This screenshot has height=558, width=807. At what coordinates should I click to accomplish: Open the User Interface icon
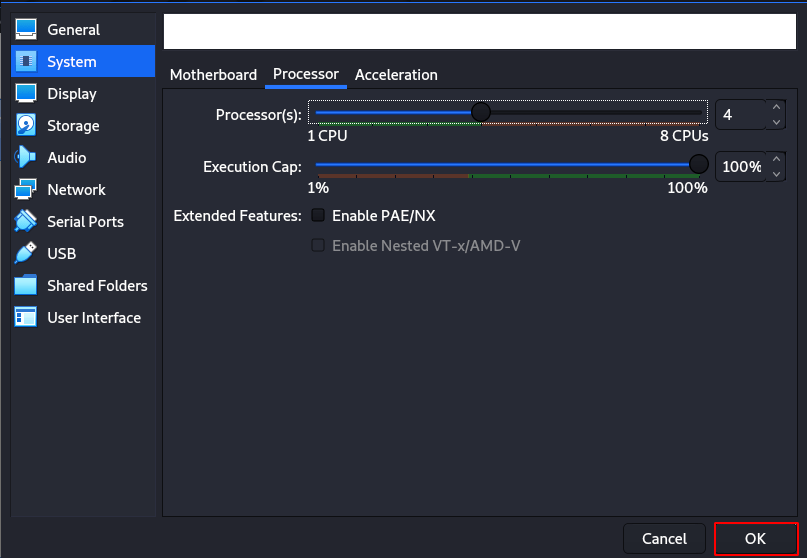click(x=26, y=317)
